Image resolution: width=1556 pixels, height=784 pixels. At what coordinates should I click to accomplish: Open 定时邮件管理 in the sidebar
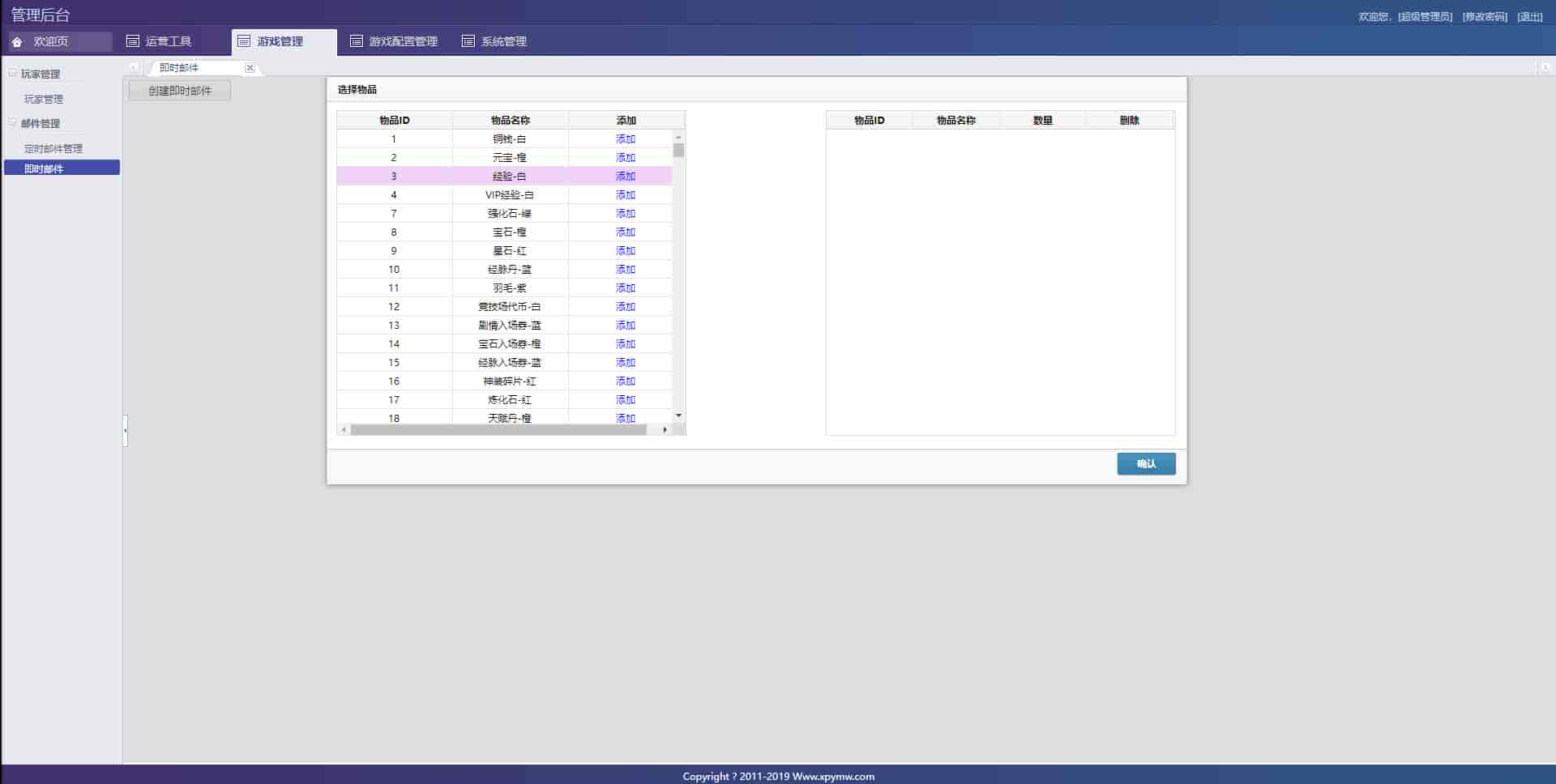(x=53, y=149)
